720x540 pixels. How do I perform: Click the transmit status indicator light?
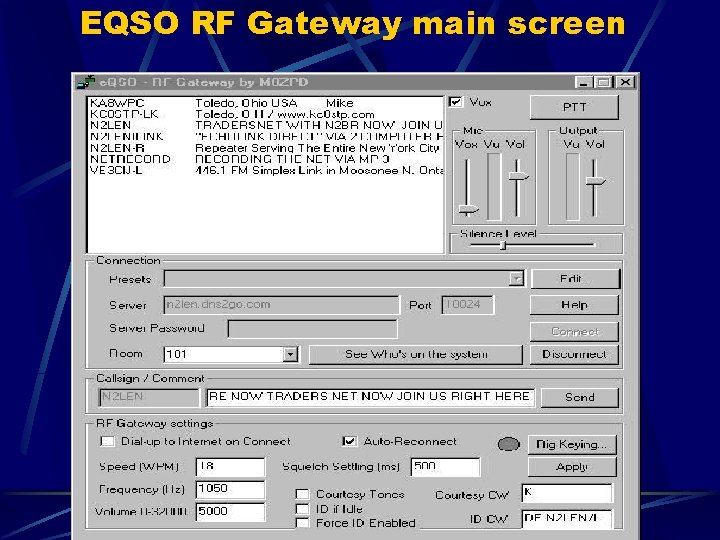(x=508, y=444)
